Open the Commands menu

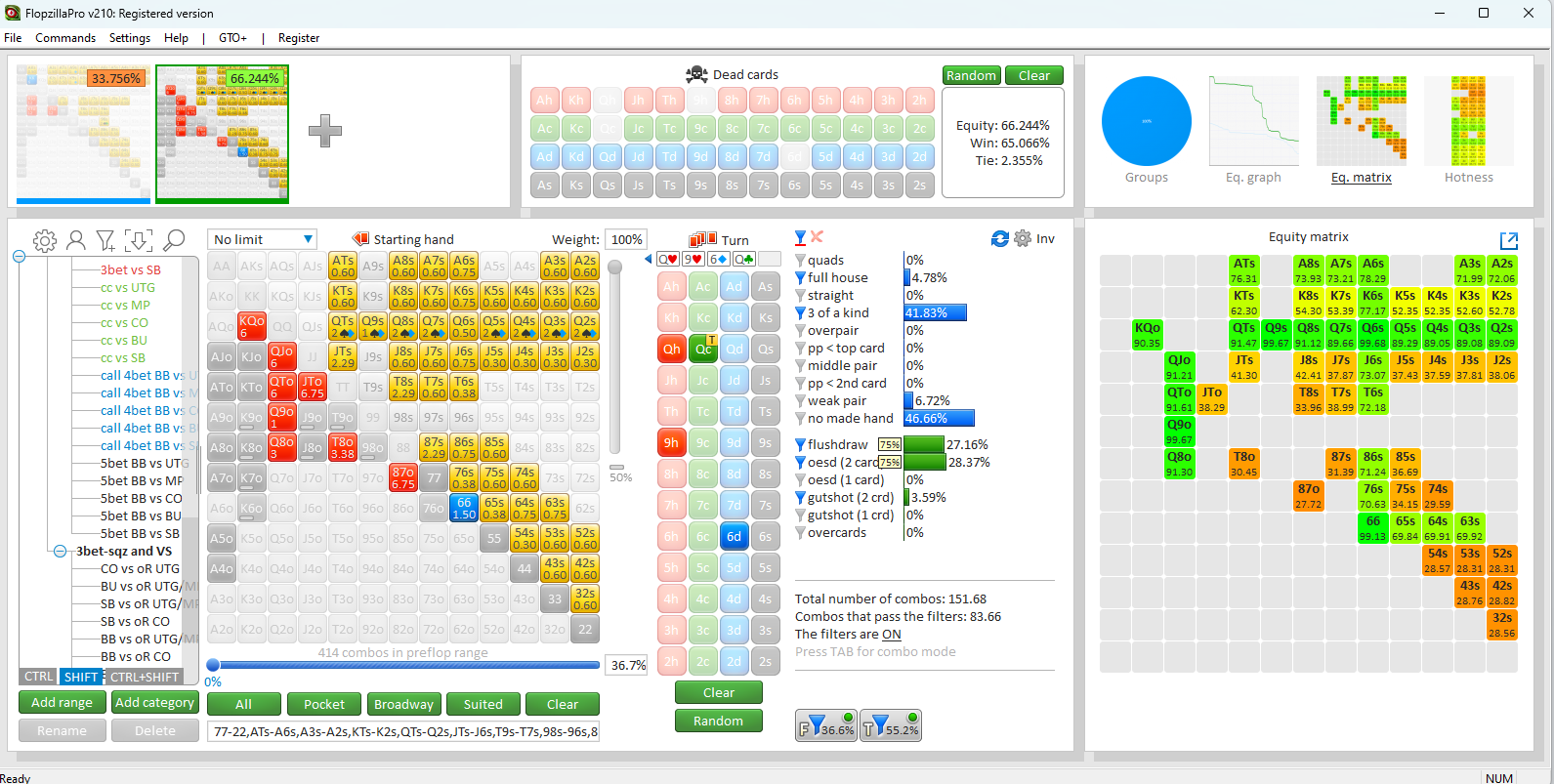coord(65,38)
